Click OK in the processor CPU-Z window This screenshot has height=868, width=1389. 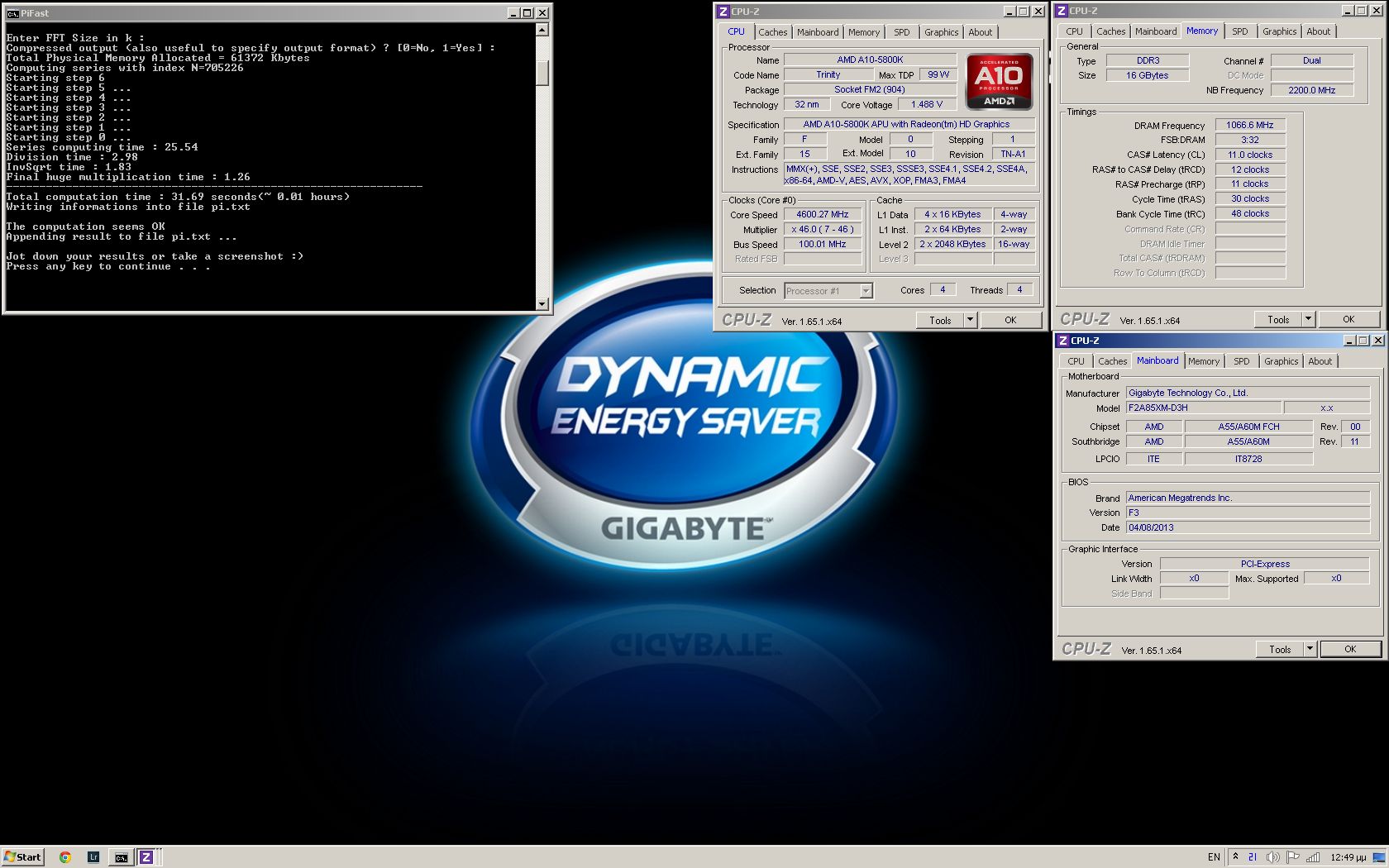coord(1010,320)
